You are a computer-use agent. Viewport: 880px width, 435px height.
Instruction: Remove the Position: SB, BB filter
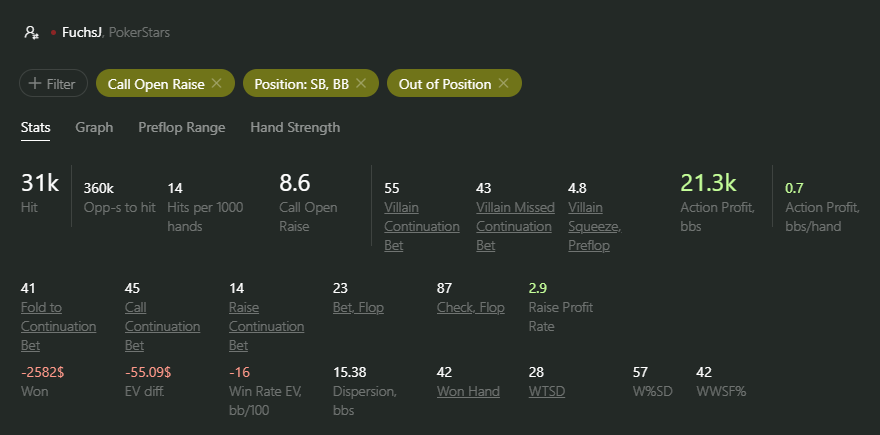tap(361, 84)
